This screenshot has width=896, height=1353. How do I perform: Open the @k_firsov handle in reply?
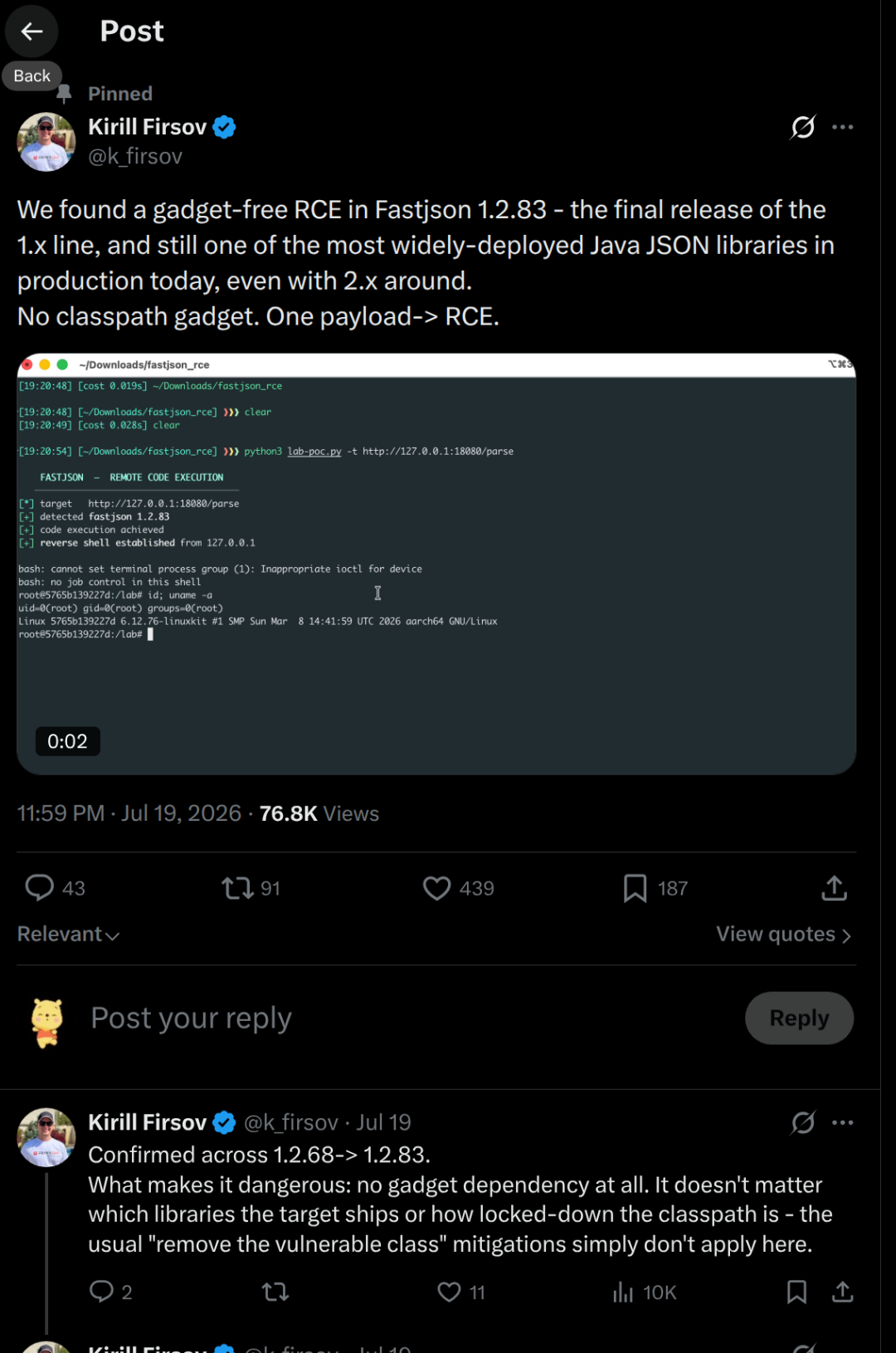290,1122
